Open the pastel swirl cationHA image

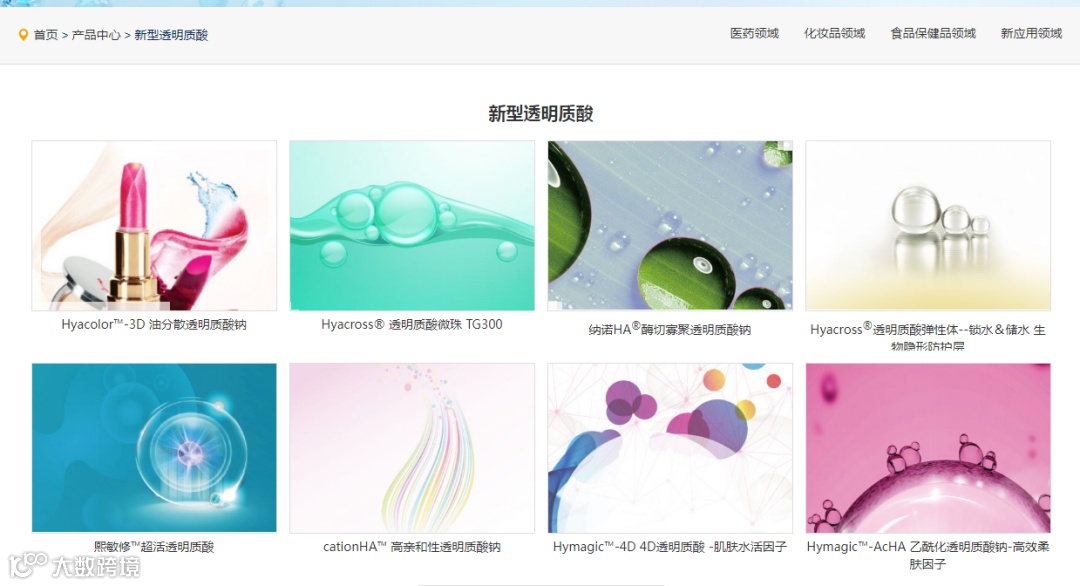click(x=412, y=448)
